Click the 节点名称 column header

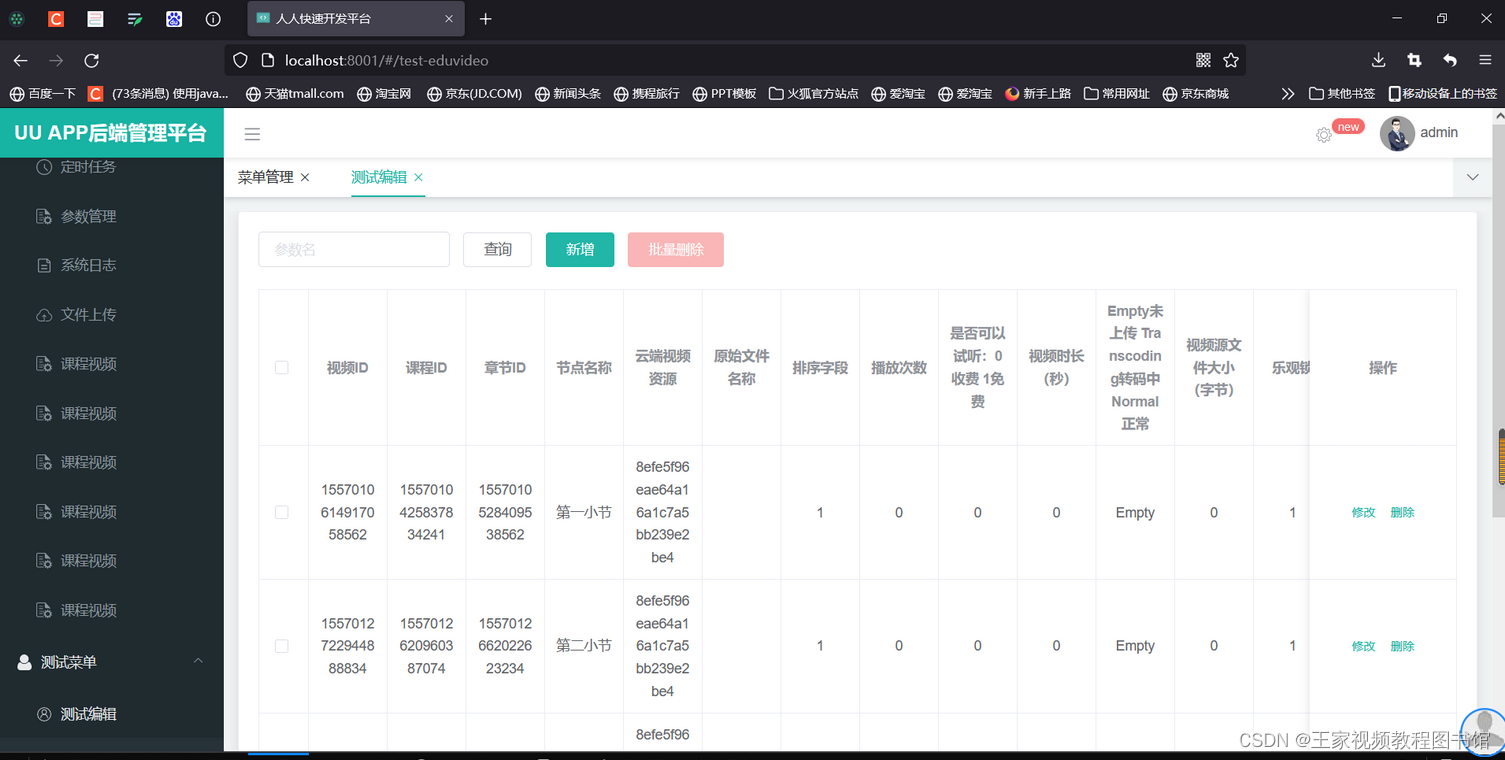coord(584,368)
